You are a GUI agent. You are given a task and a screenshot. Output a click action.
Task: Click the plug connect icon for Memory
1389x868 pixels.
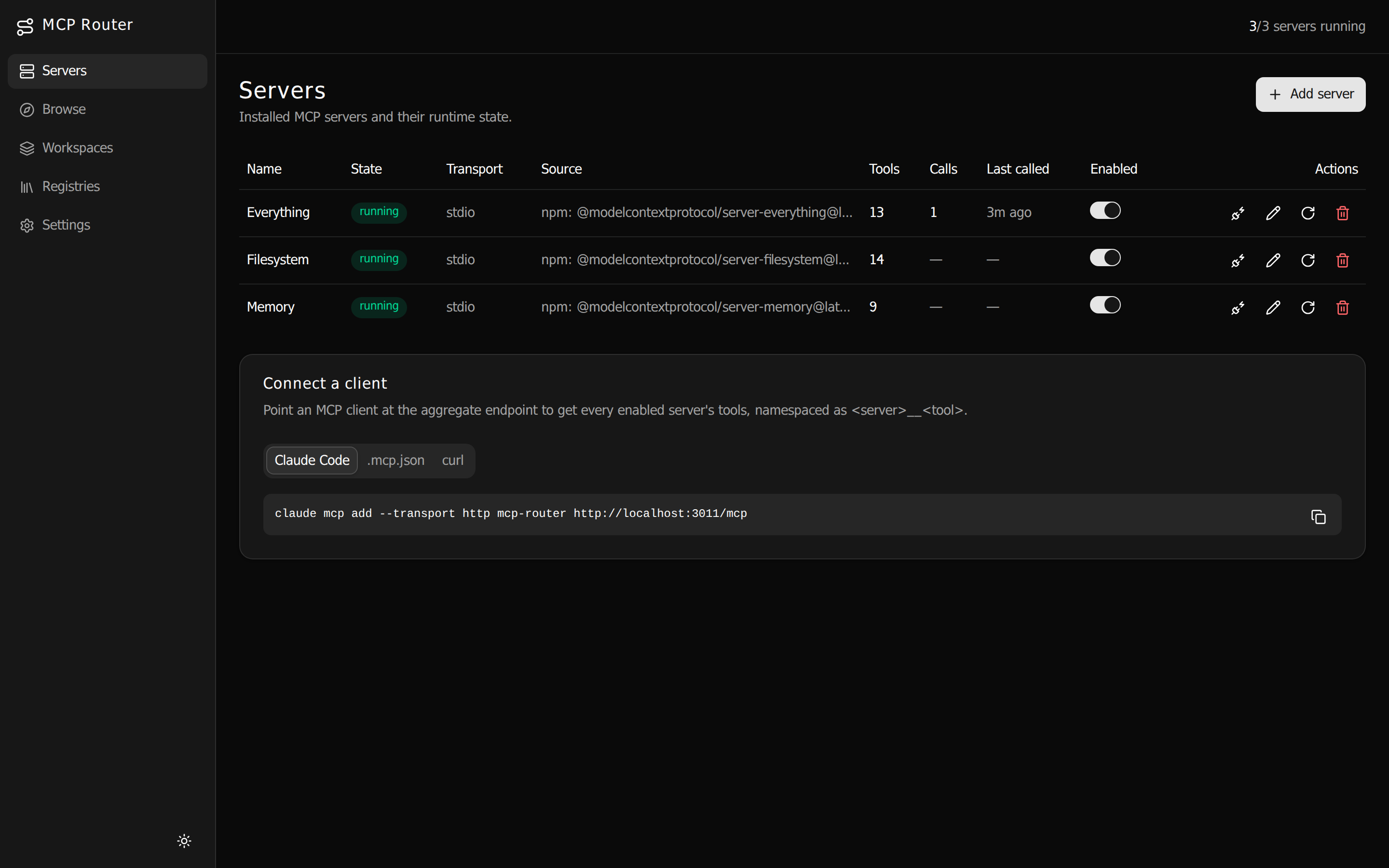tap(1238, 308)
